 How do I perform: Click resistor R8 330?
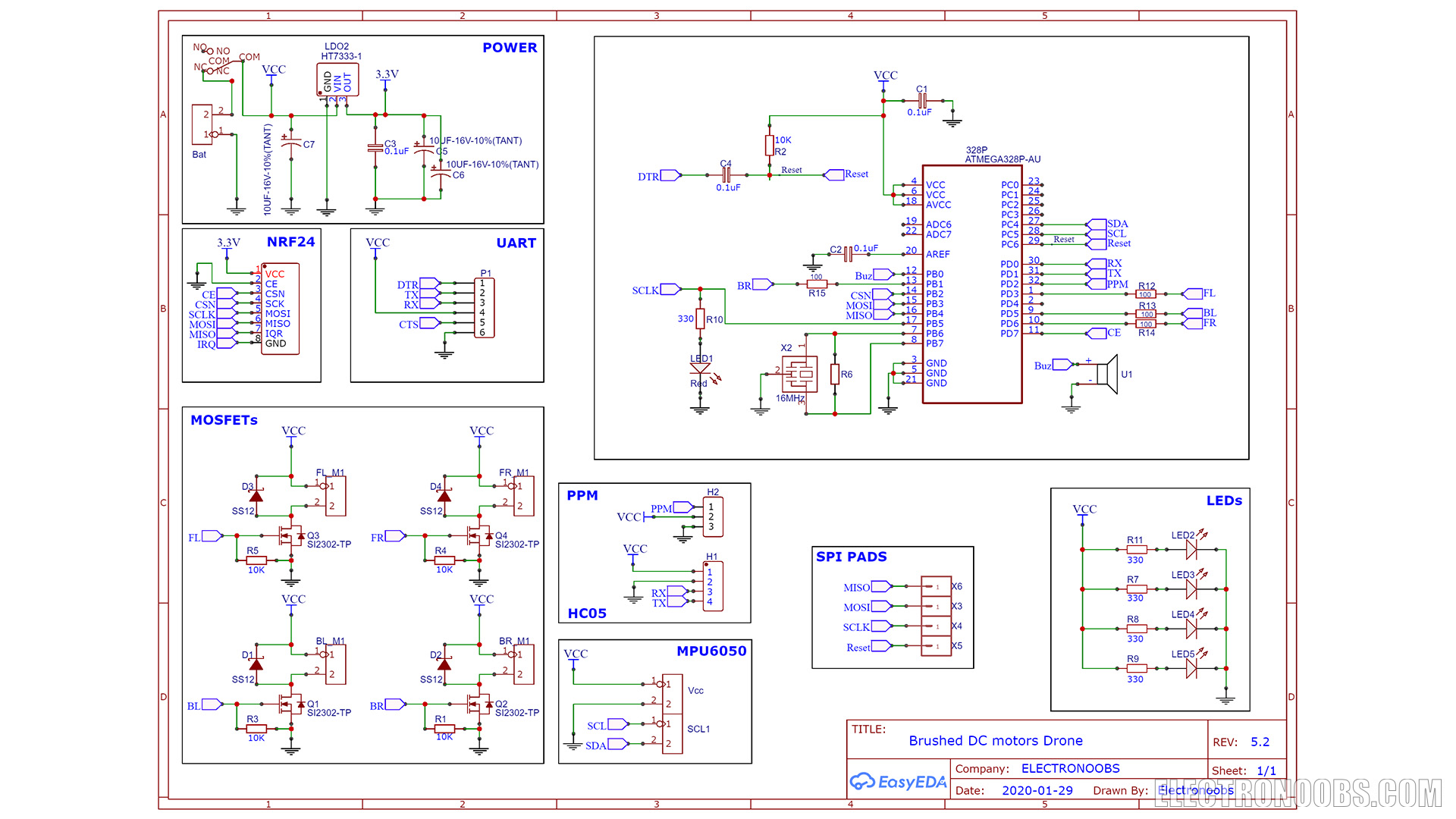(x=1136, y=629)
